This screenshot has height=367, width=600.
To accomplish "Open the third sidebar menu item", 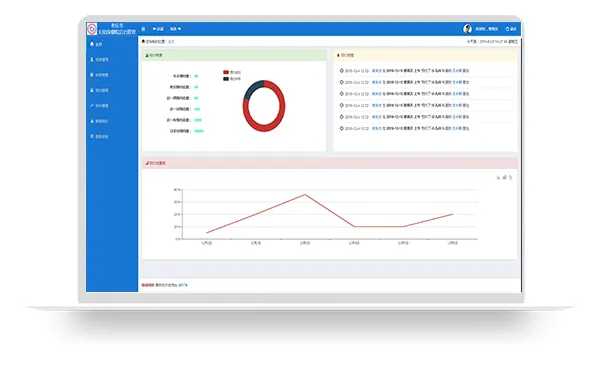I will click(x=99, y=75).
